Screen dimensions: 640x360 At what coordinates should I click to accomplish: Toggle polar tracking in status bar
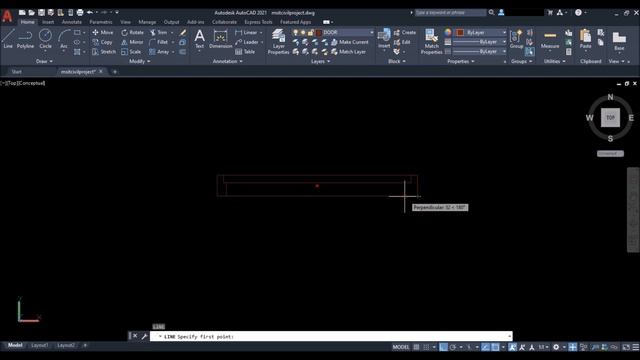click(x=453, y=347)
